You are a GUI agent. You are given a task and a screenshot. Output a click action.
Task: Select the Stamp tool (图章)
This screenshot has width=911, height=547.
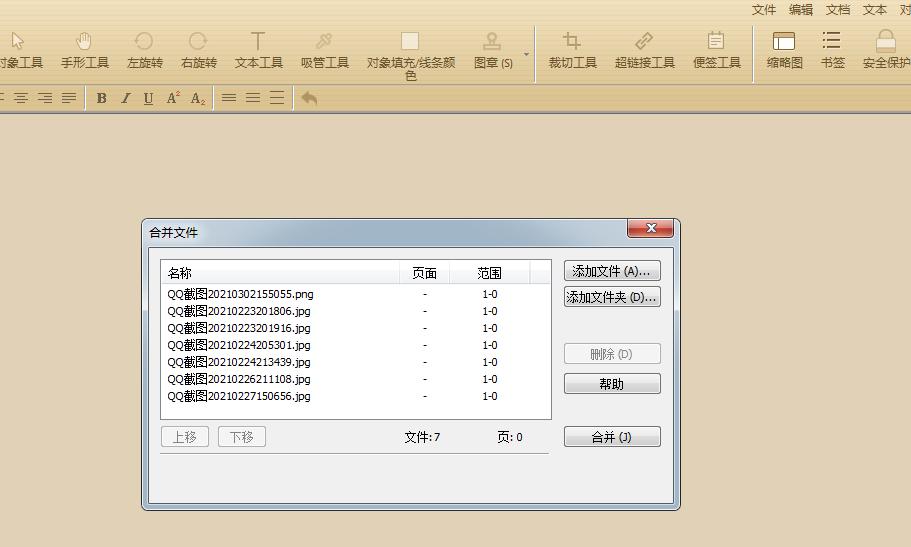pos(493,50)
